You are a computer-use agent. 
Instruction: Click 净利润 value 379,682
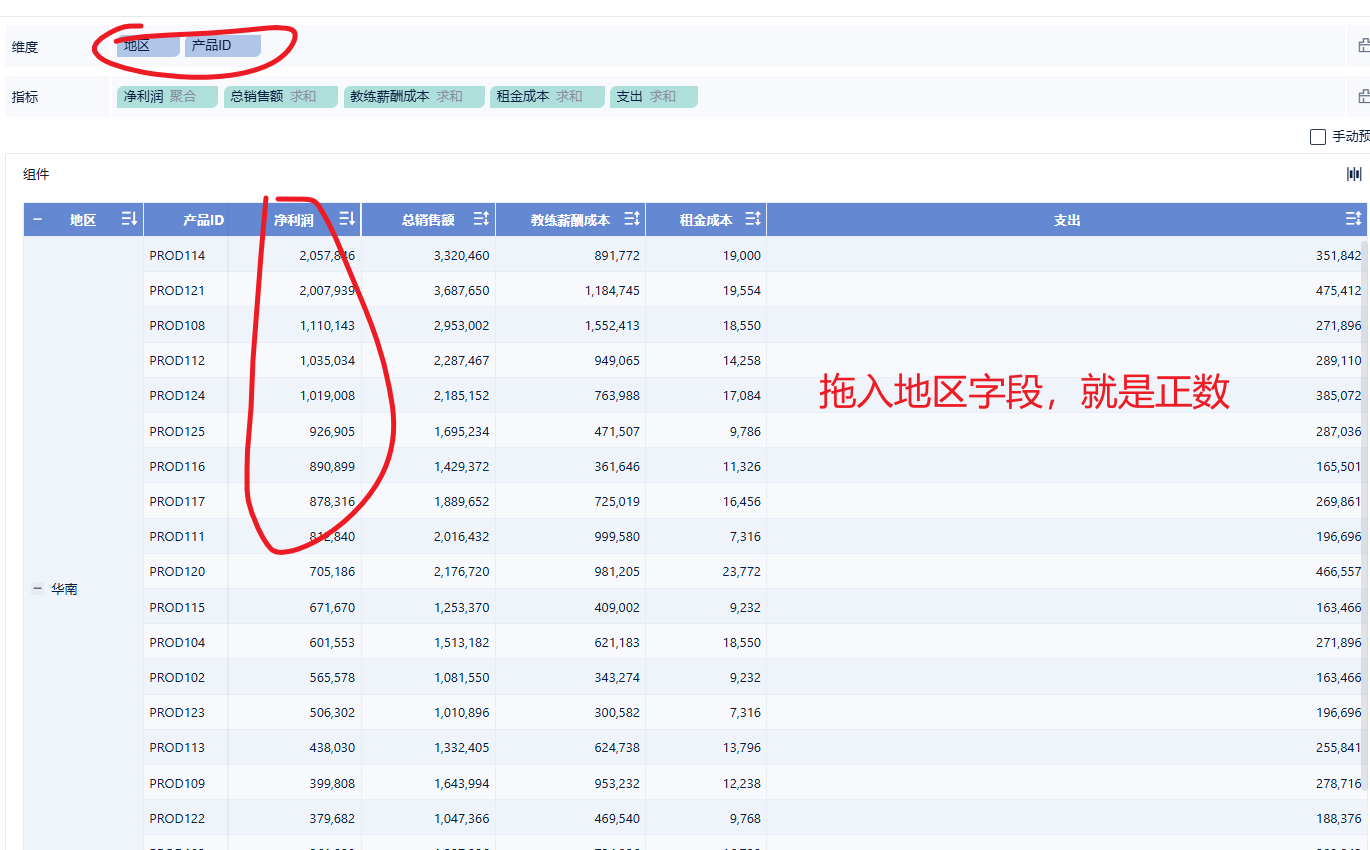point(332,818)
